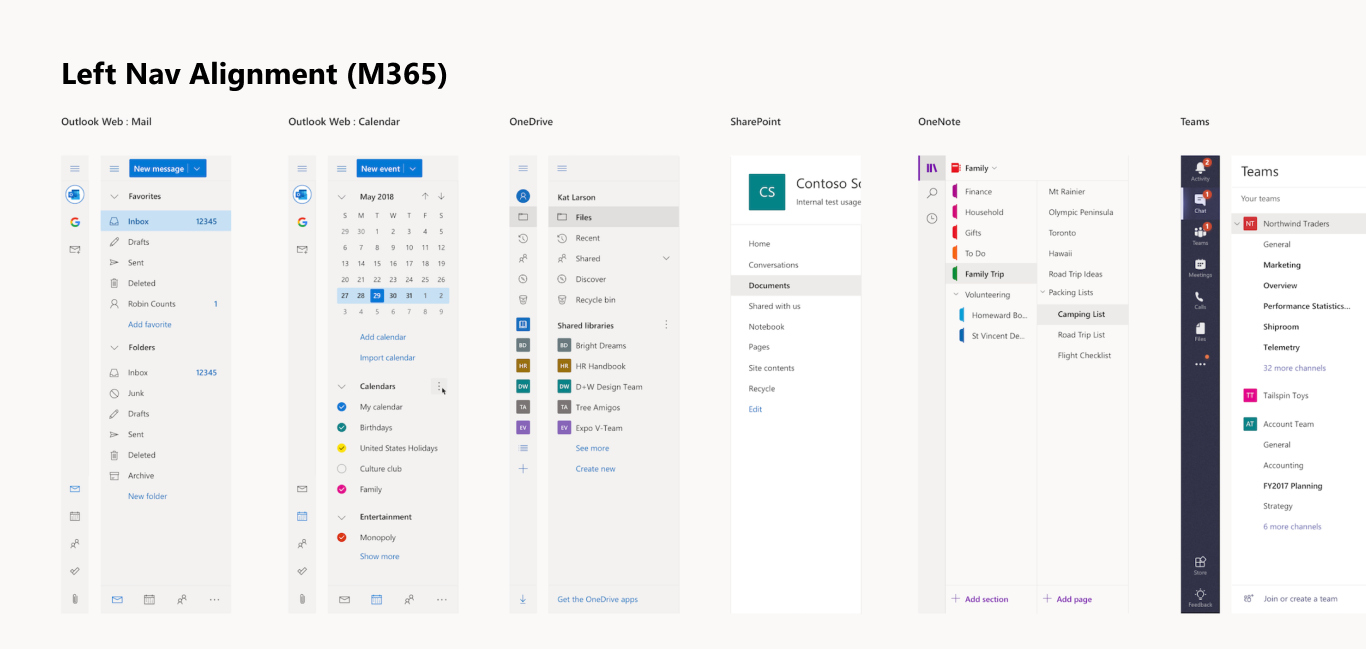Select Discover in the OneDrive navigation
The image size is (1366, 649).
pyautogui.click(x=591, y=279)
